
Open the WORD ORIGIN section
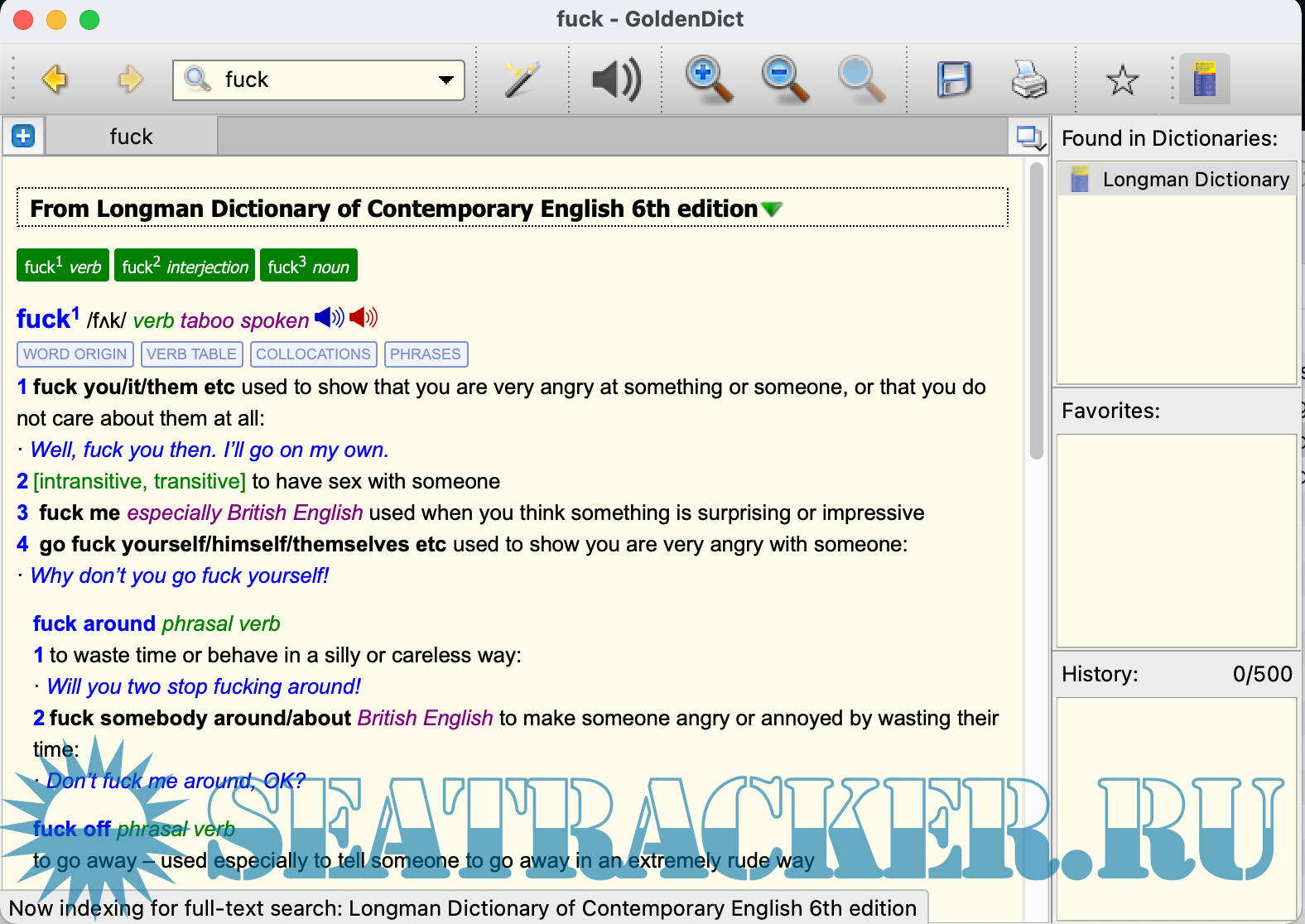pos(75,354)
